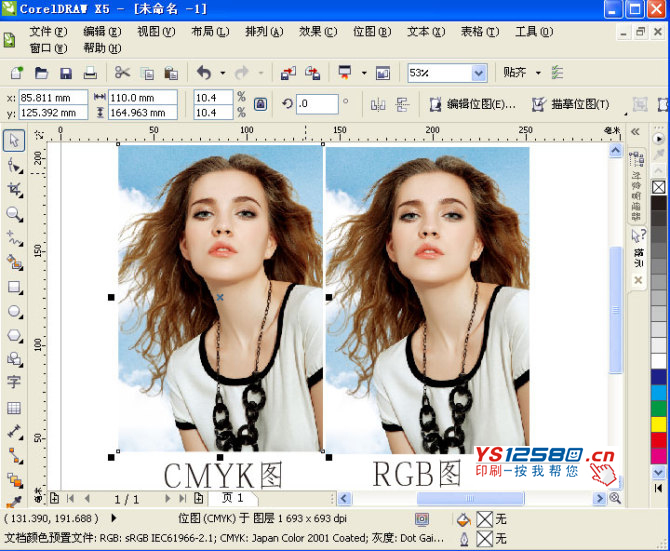Cut selection with scissors icon
This screenshot has height=551, width=670.
pyautogui.click(x=122, y=73)
